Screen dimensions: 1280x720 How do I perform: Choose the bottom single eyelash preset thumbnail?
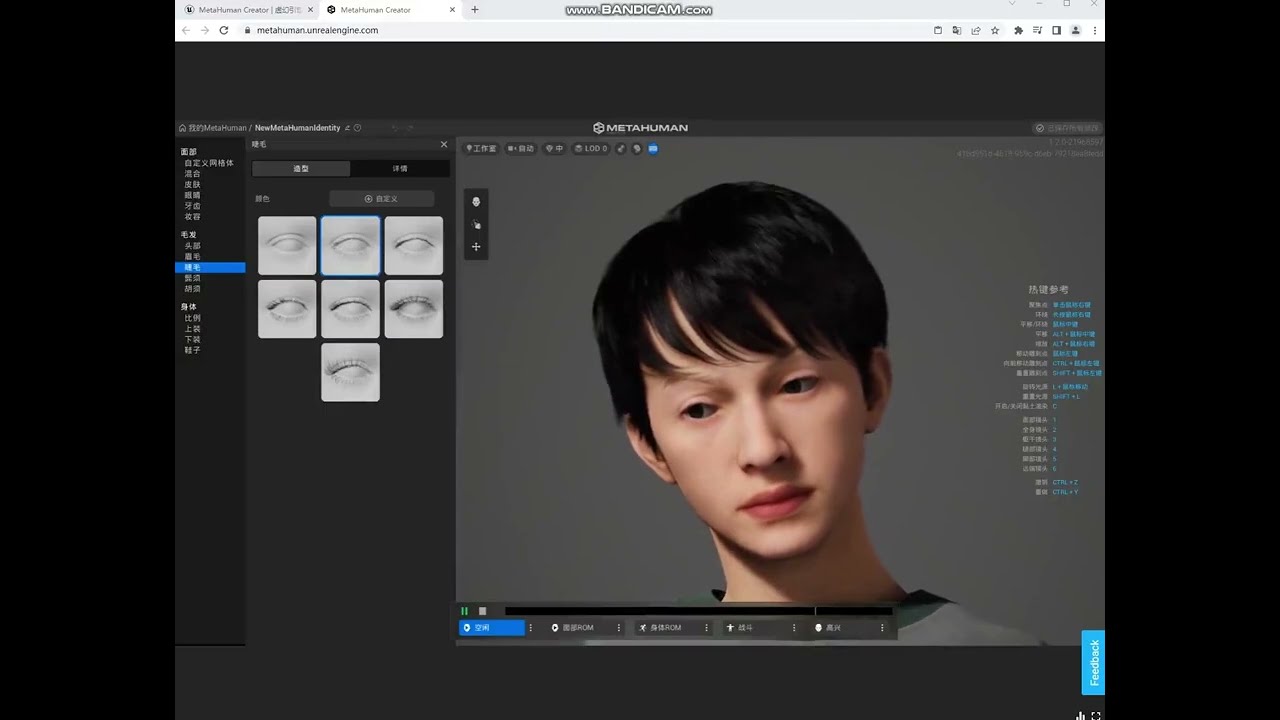(350, 372)
